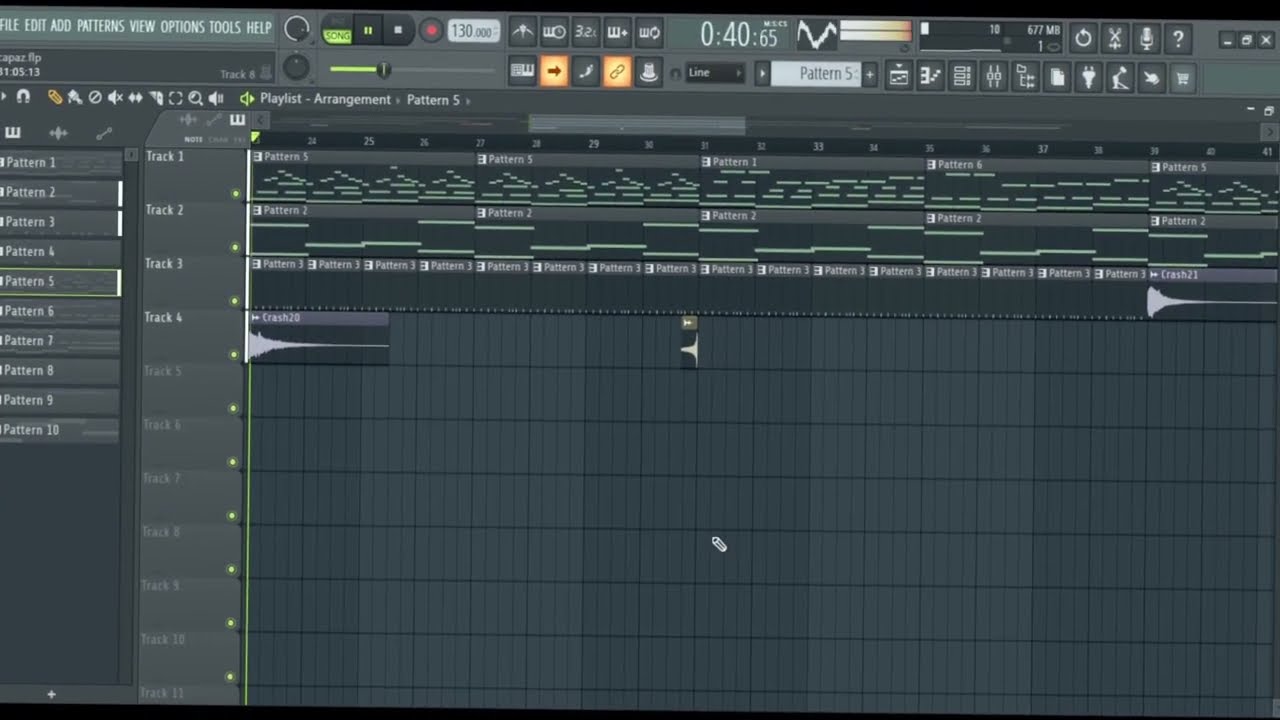Viewport: 1280px width, 720px height.
Task: Click the arrow after Pattern 5 breadcrumb
Action: point(468,100)
